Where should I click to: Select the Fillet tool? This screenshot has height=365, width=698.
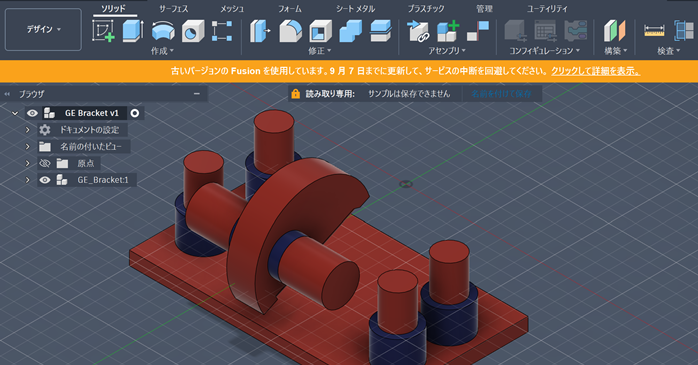pos(291,31)
